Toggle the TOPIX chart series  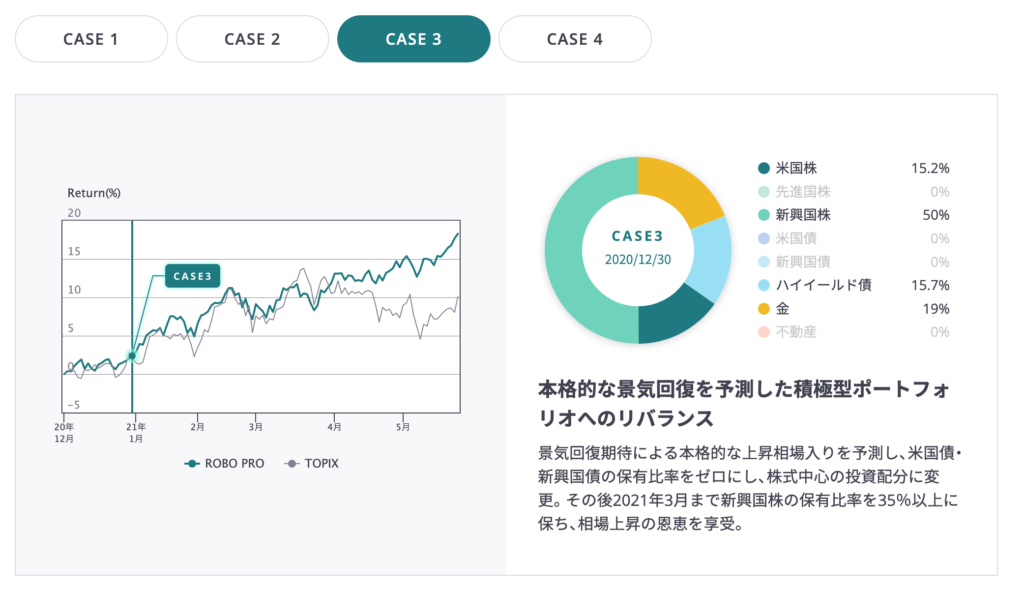312,464
